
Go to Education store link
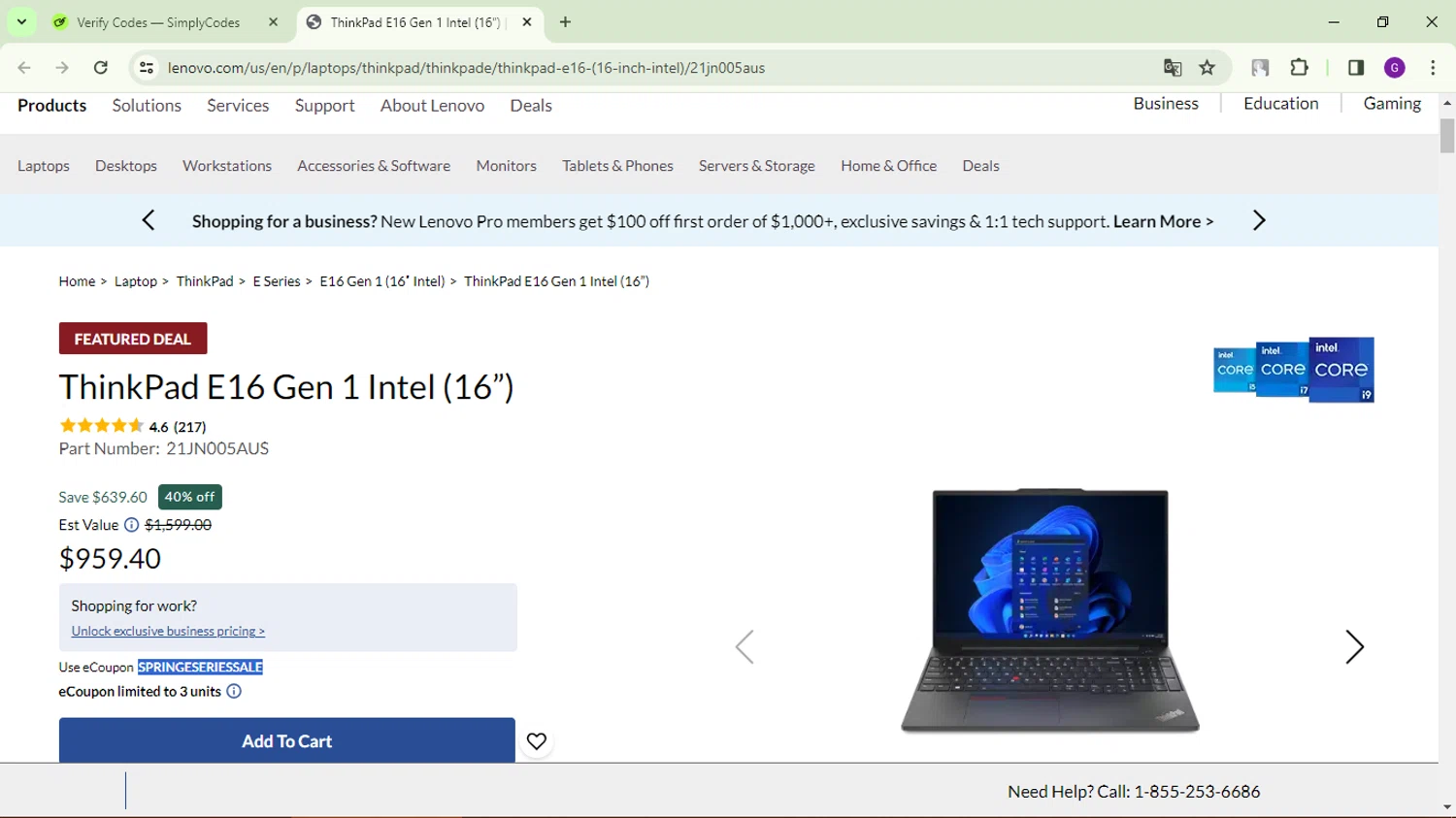1281,103
